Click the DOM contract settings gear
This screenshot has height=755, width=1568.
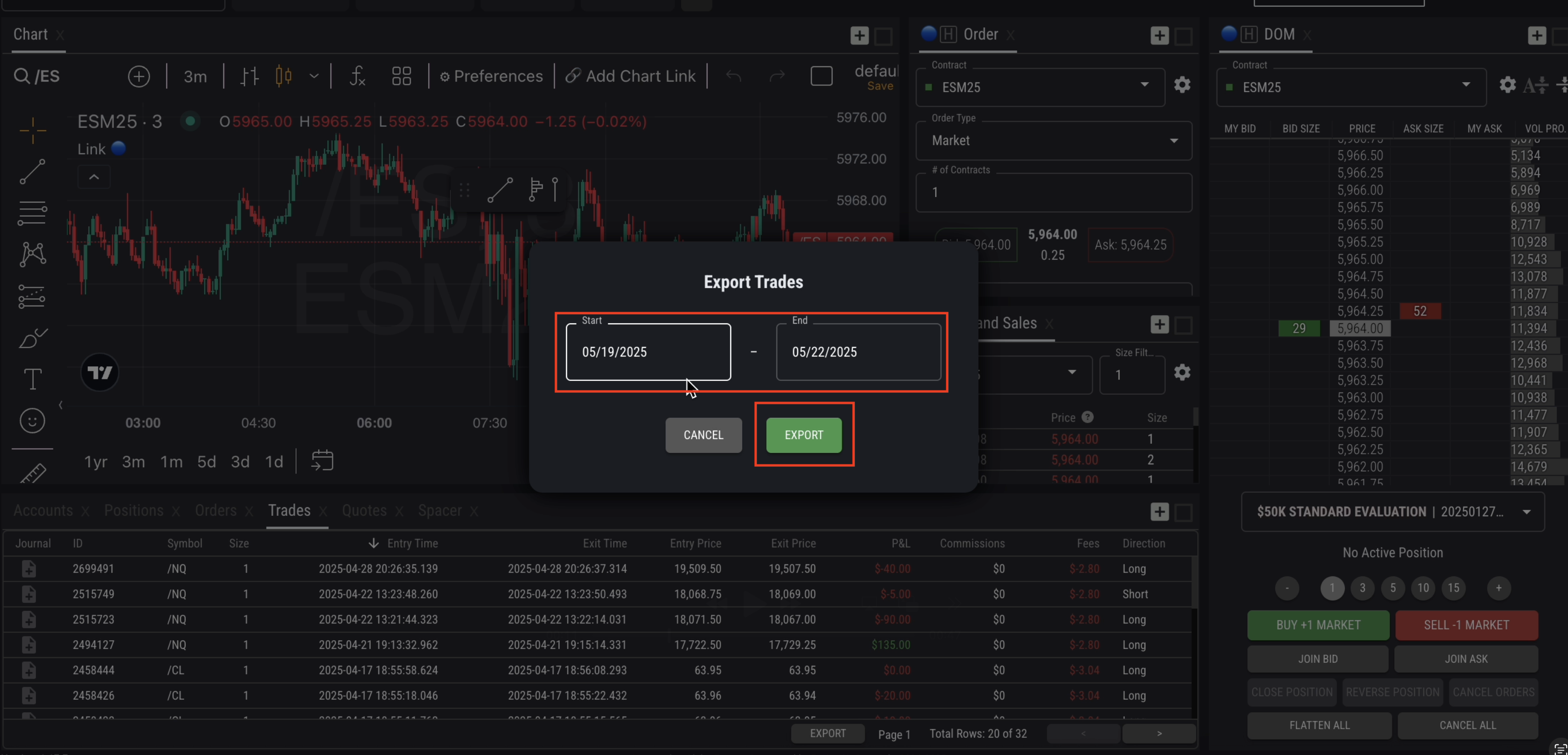[x=1507, y=85]
